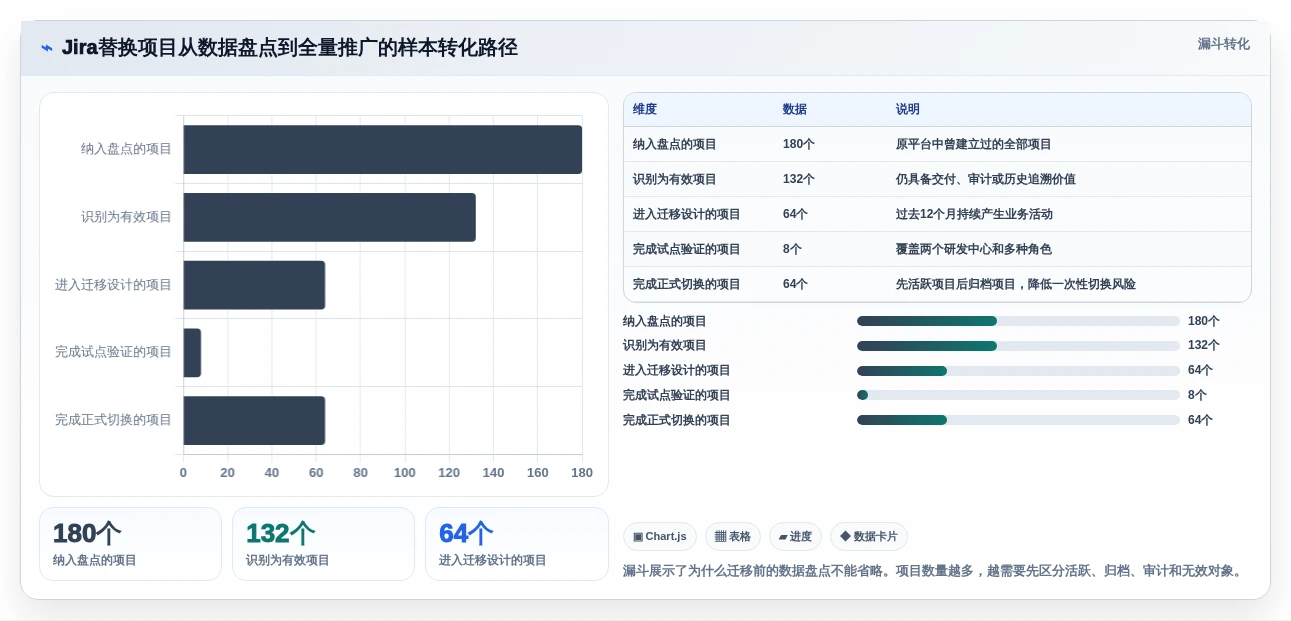The height and width of the screenshot is (621, 1291).
Task: Click the 132个 value beside progress bar
Action: [1204, 346]
